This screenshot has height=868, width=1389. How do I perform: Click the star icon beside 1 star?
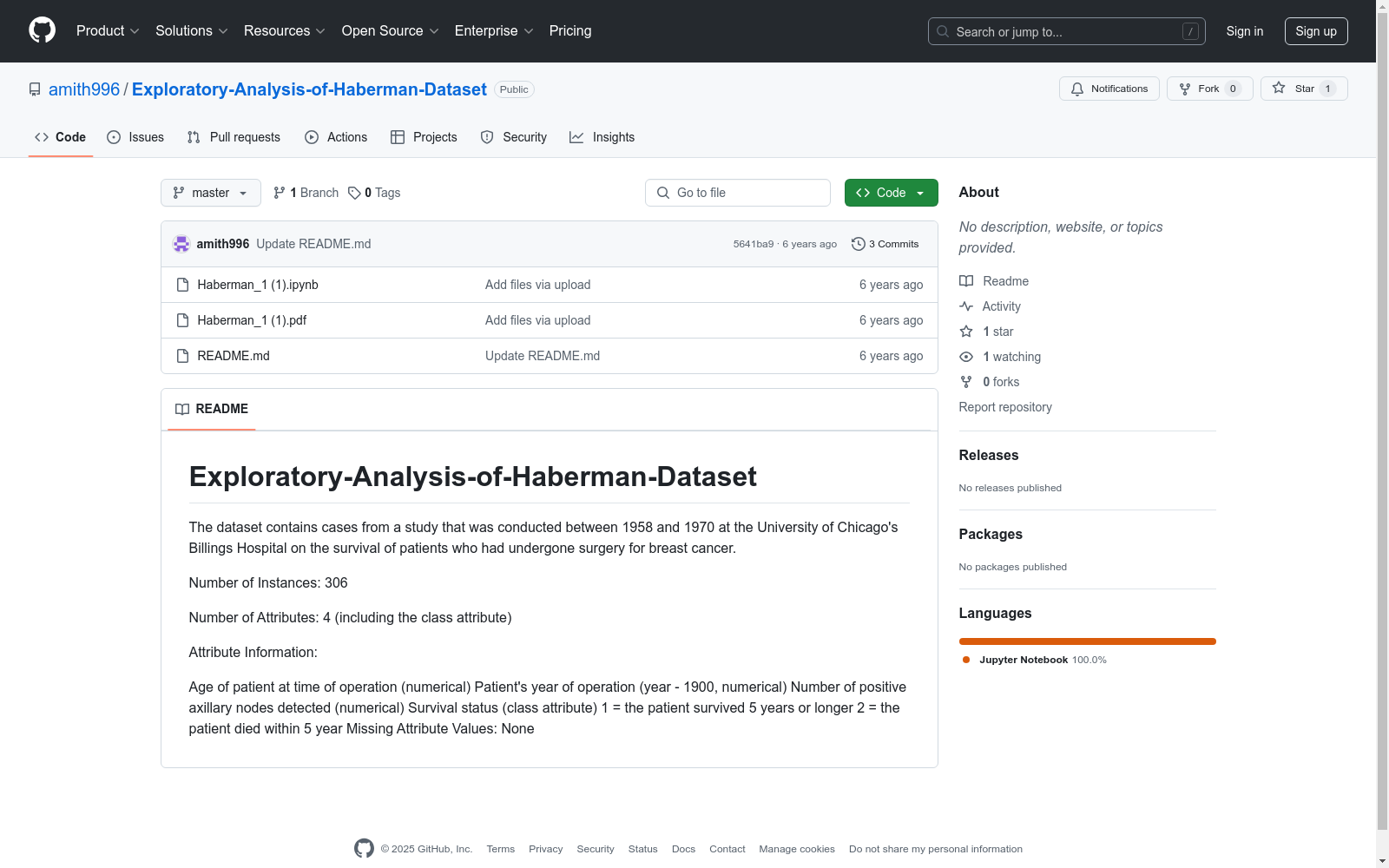tap(966, 332)
